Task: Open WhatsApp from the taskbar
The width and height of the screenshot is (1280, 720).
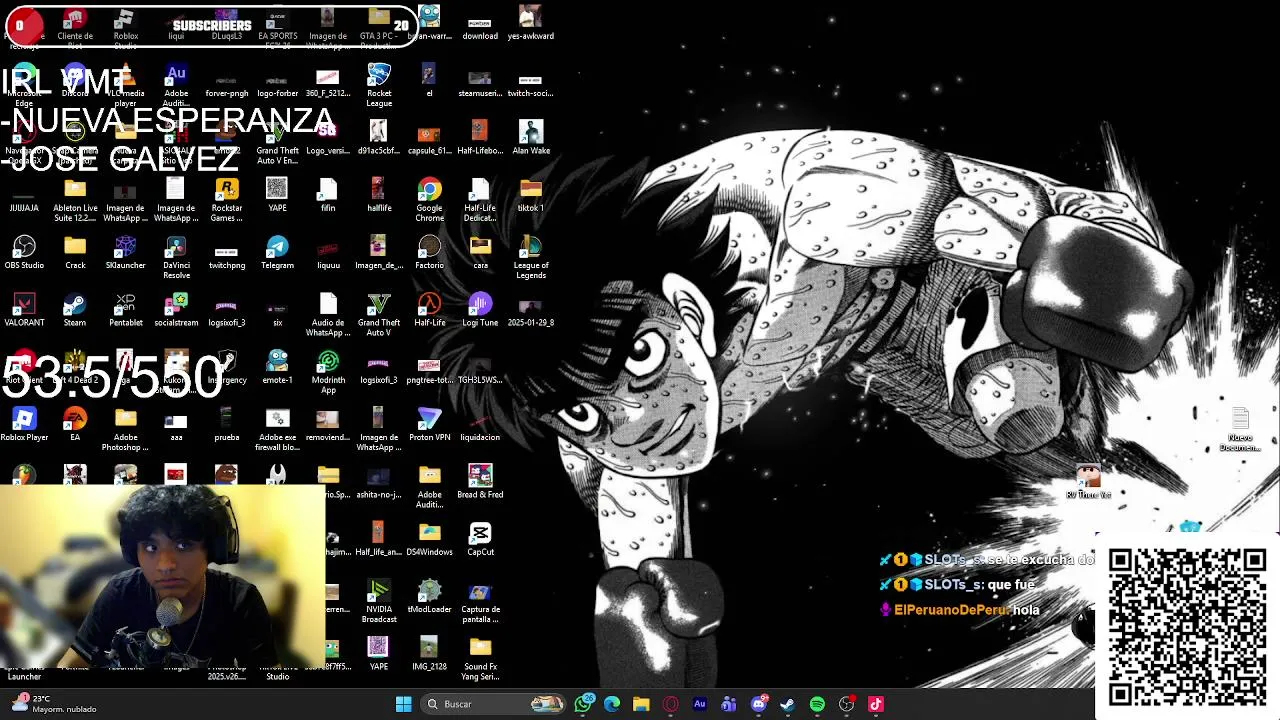Action: pyautogui.click(x=584, y=704)
